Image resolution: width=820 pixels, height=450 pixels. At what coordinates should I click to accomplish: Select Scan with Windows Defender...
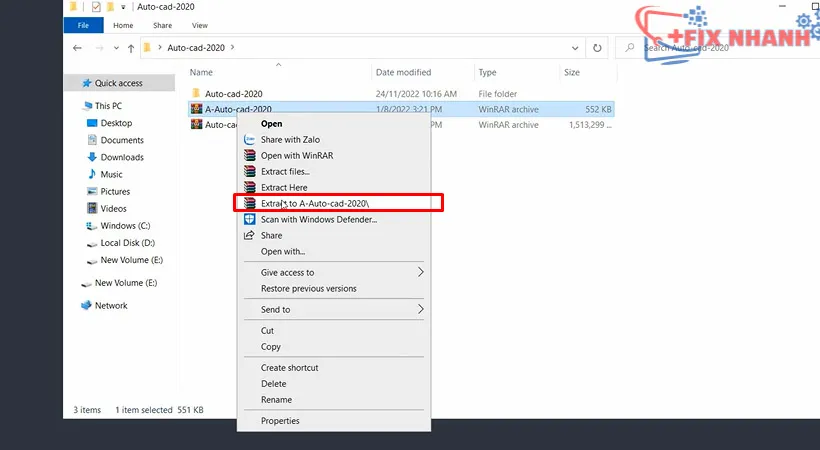pyautogui.click(x=319, y=219)
